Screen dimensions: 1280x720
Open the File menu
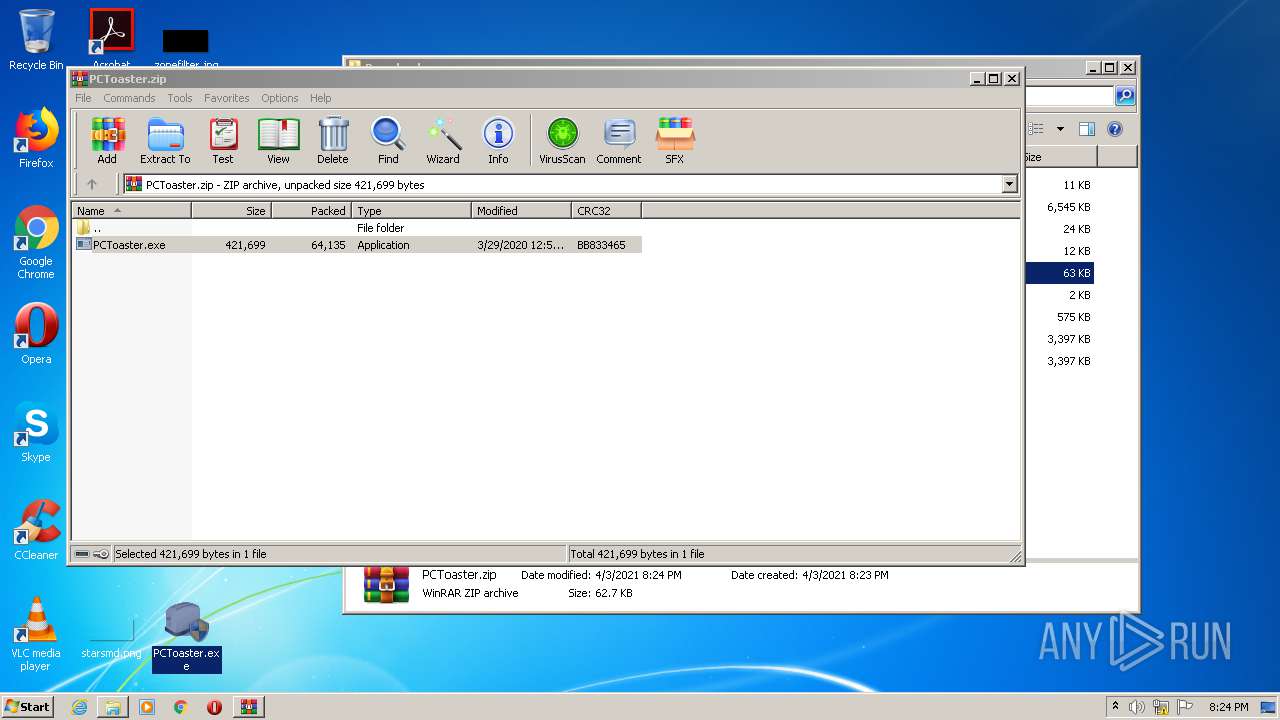click(83, 98)
